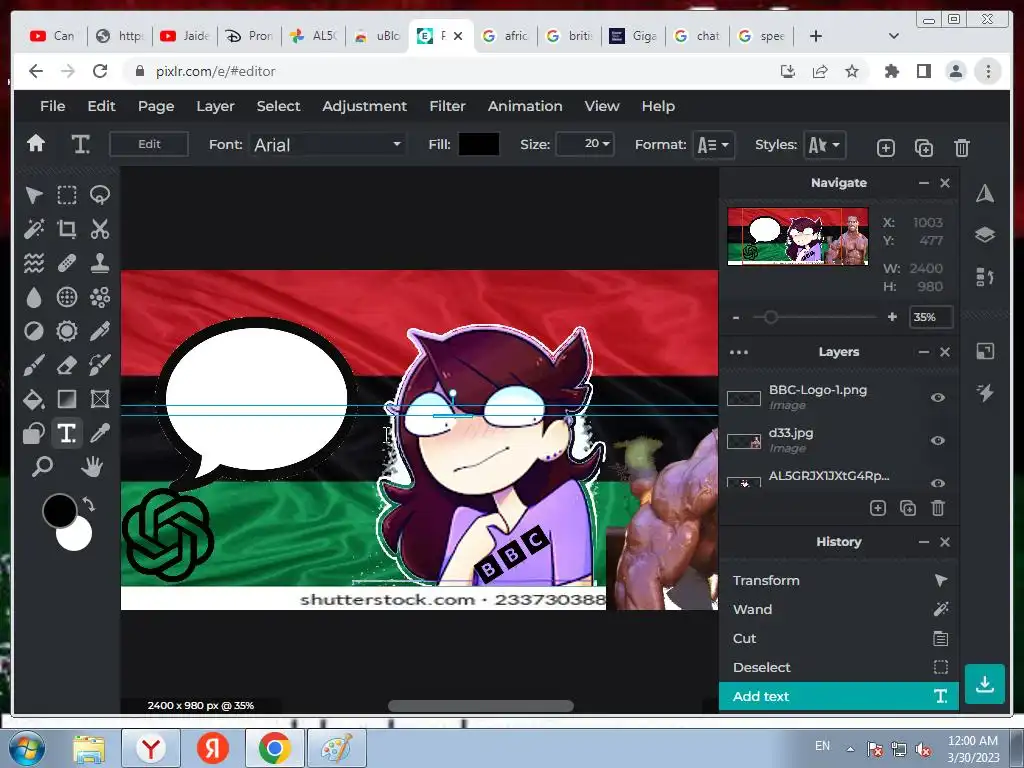This screenshot has height=768, width=1024.
Task: Open the Styles dropdown
Action: 825,145
